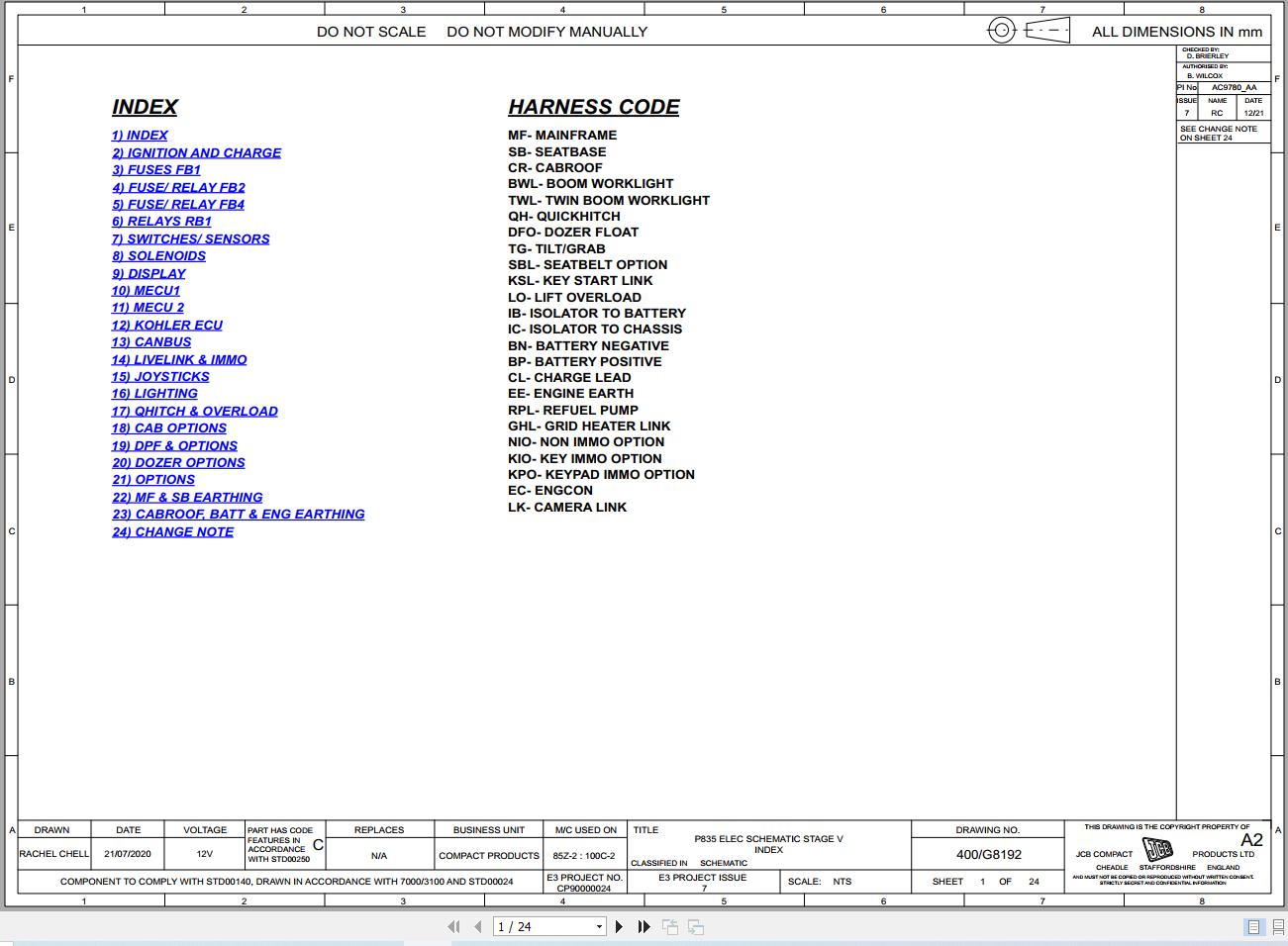1288x946 pixels.
Task: Jump to SOLENOIDS using its hyperlink
Action: [x=158, y=255]
